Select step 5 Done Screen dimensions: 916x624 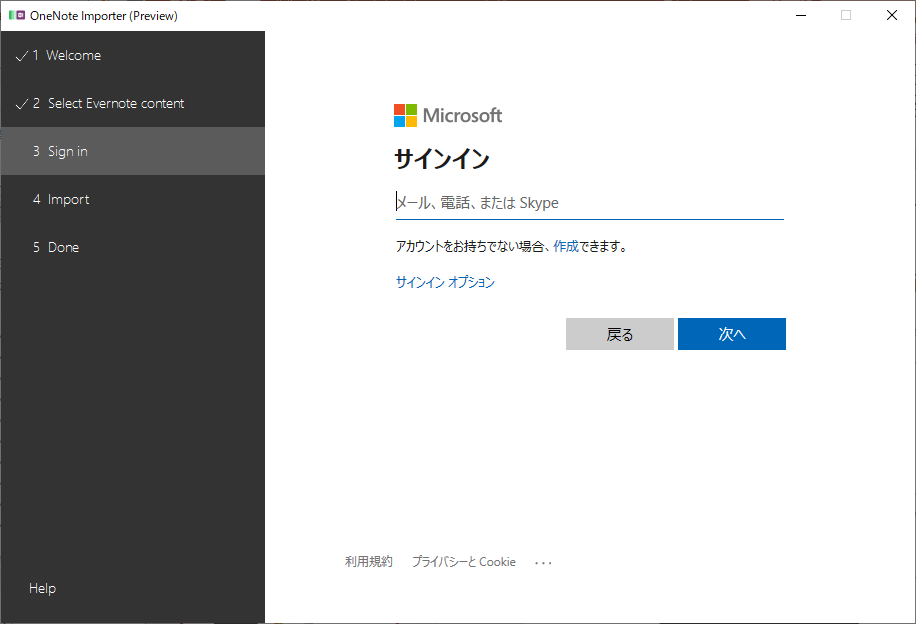133,247
